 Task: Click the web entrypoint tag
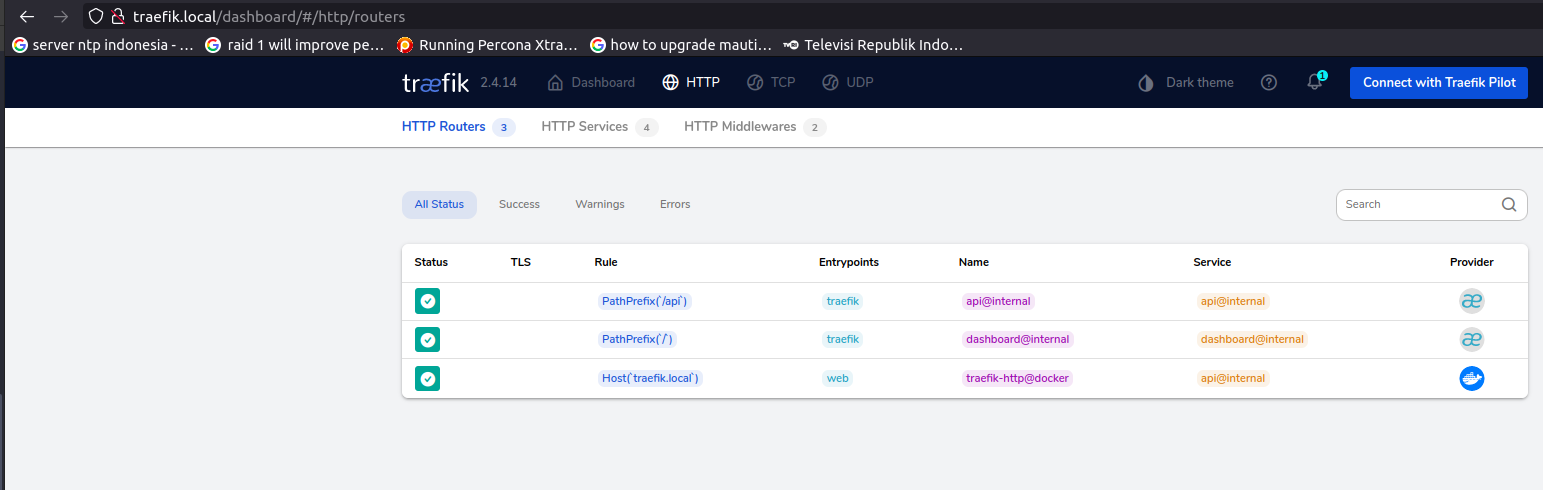point(838,379)
